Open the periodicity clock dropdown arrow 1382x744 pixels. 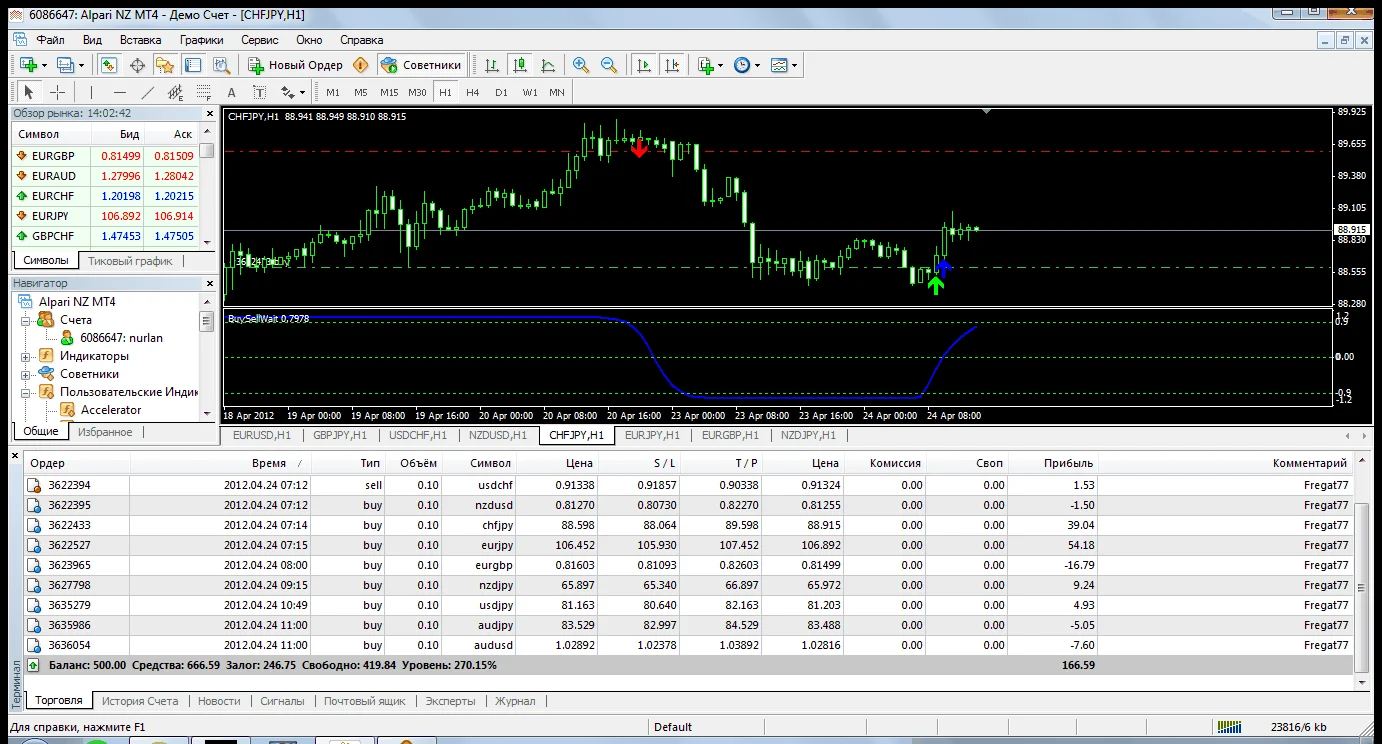[x=757, y=66]
